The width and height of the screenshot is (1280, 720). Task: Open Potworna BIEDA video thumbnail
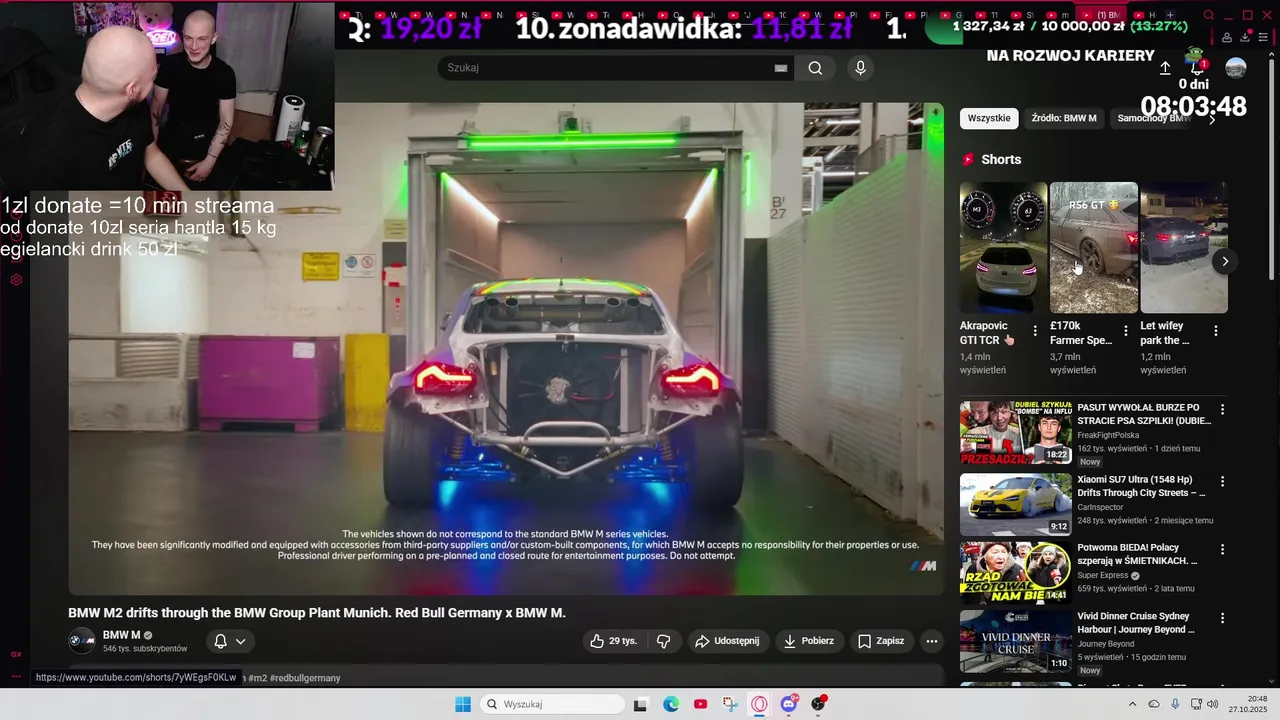1016,573
